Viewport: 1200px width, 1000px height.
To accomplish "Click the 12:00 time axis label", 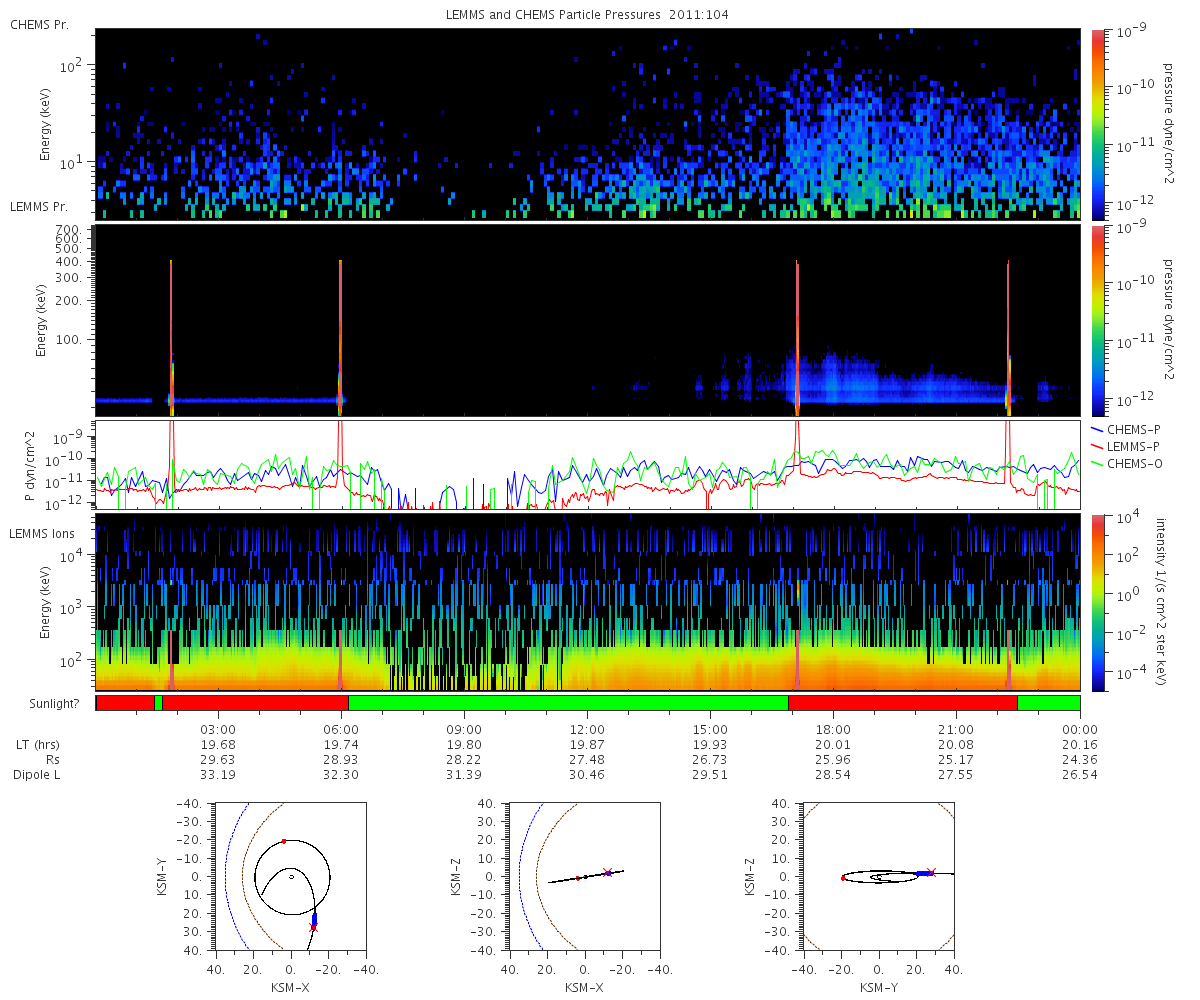I will (587, 729).
